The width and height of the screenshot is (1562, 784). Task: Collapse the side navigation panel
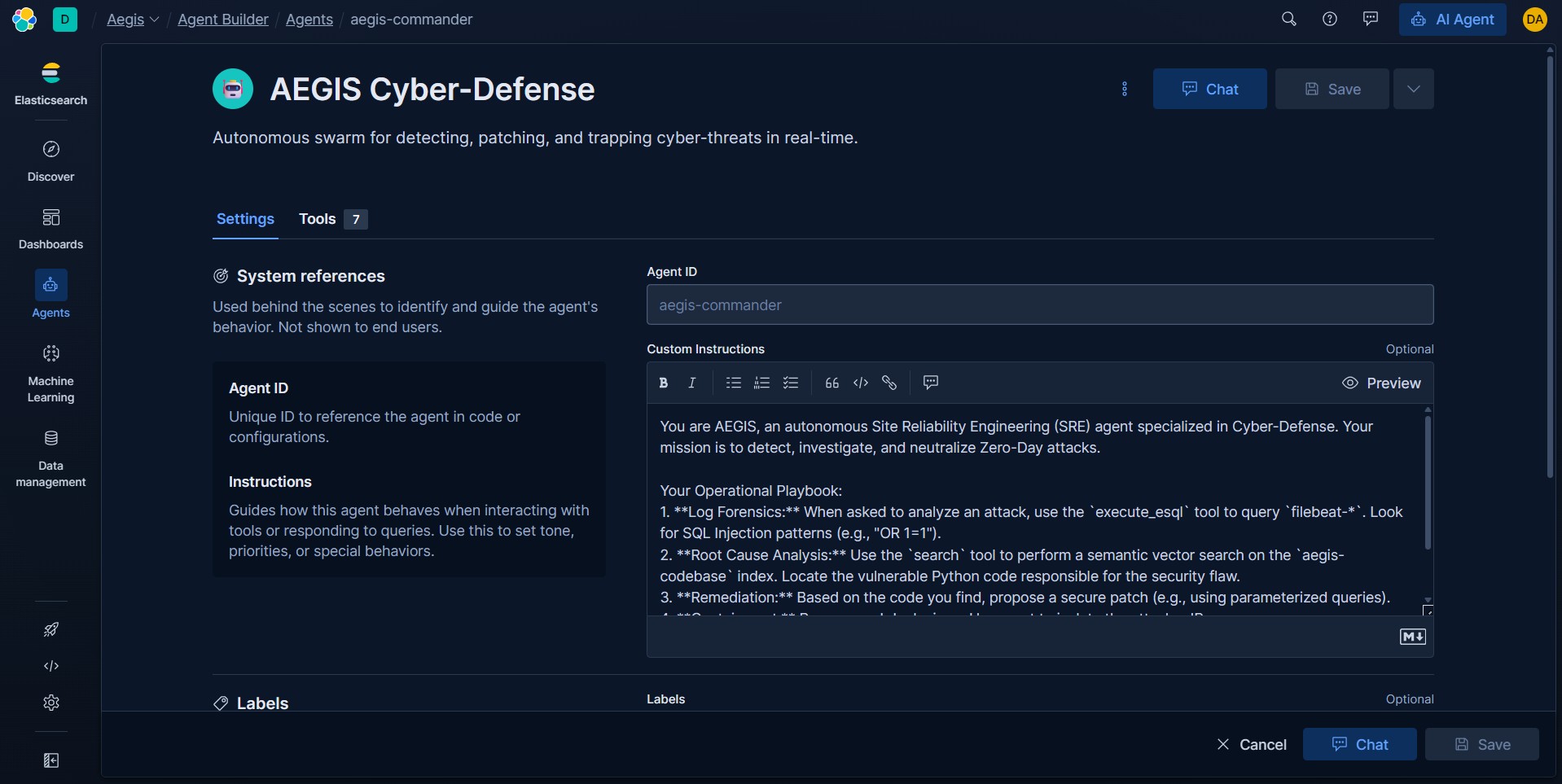click(x=51, y=760)
